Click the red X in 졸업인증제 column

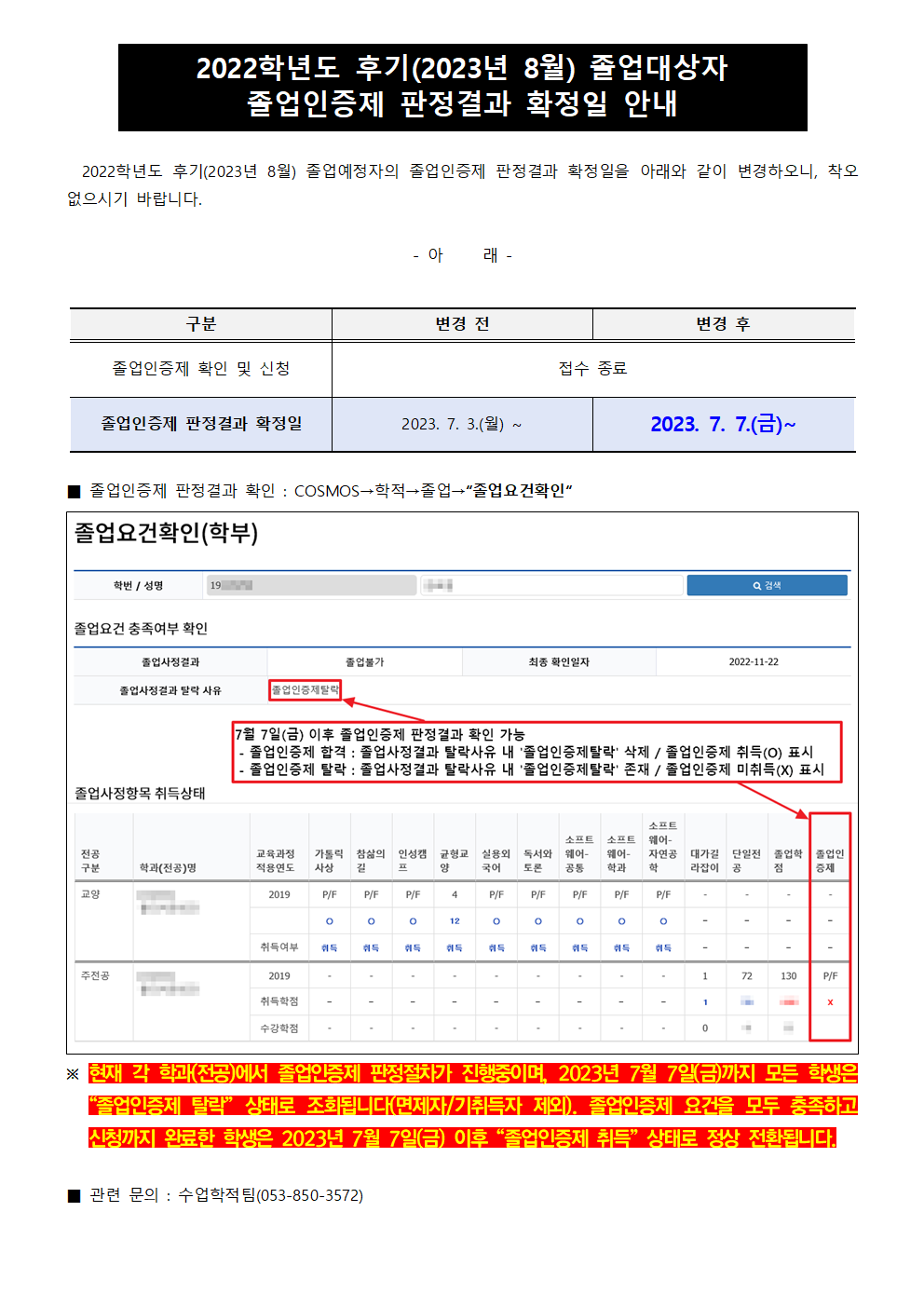click(x=830, y=1002)
